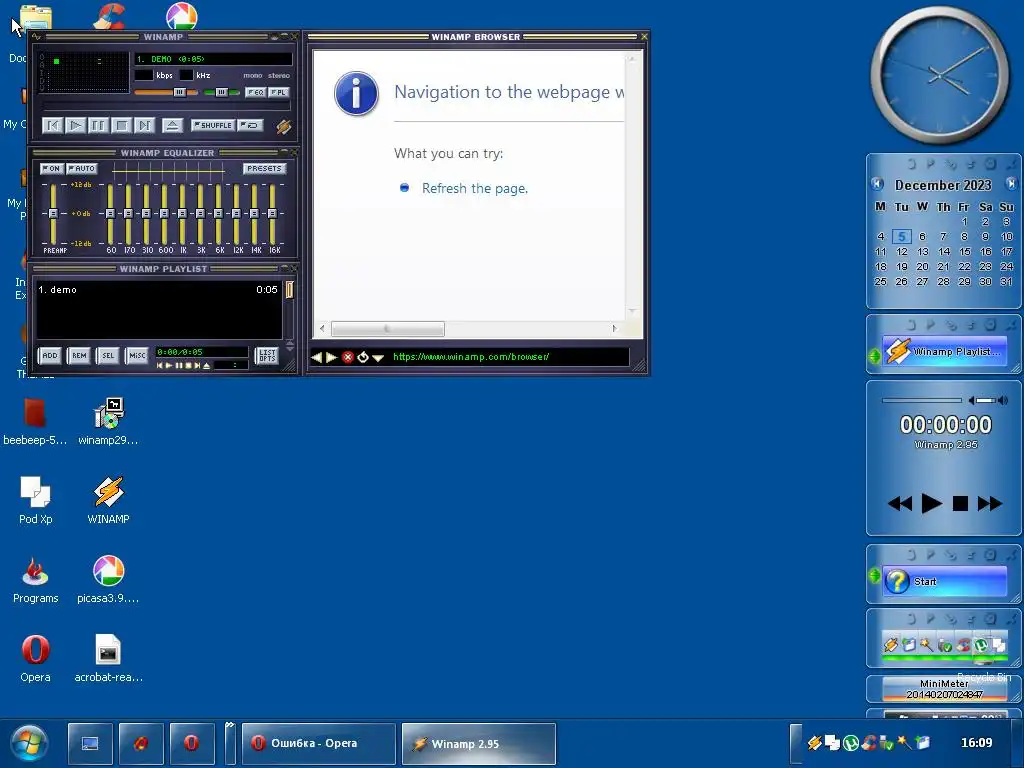Click rewind in sidebar Winamp player widget

(x=900, y=504)
